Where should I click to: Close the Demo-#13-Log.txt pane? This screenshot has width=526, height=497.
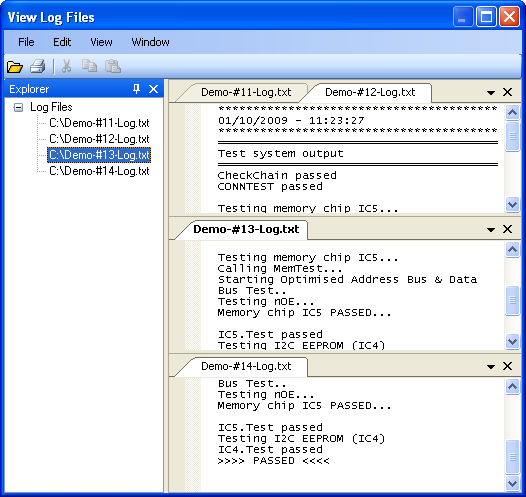coord(508,229)
